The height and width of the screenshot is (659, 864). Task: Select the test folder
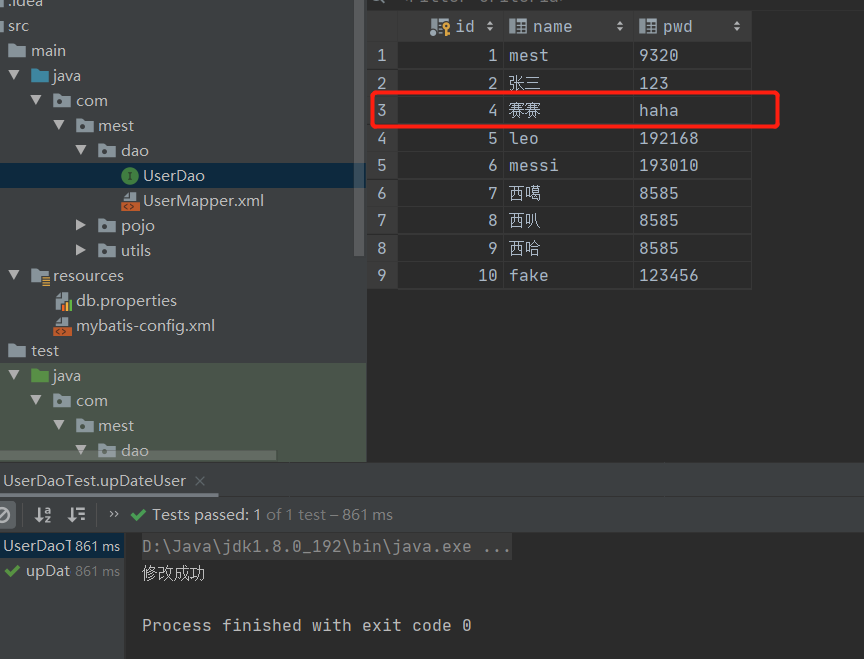[x=45, y=351]
